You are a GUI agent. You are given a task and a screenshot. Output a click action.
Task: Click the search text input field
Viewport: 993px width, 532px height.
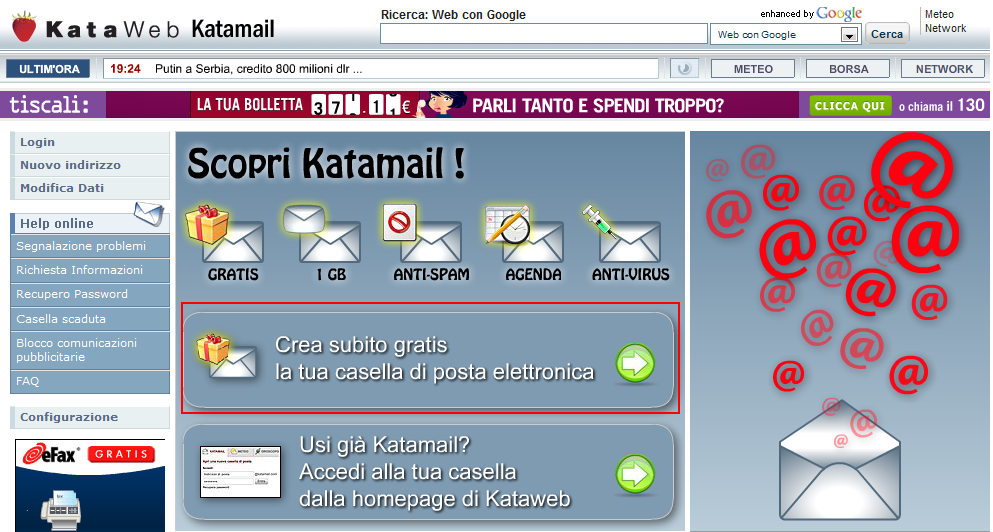tap(543, 34)
